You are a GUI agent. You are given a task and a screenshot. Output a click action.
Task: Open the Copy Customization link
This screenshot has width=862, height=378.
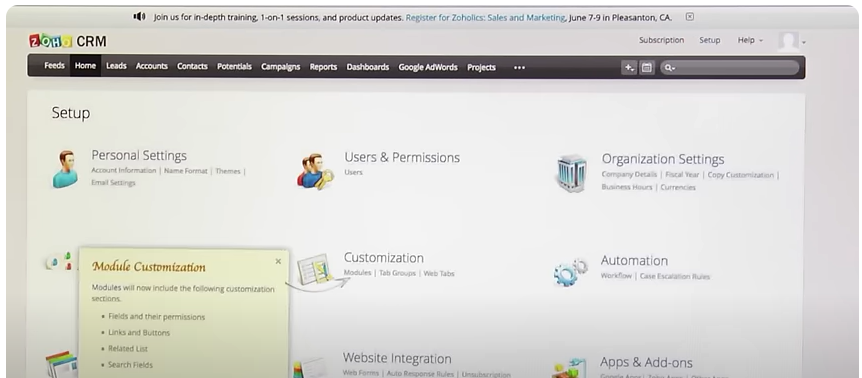coord(741,175)
